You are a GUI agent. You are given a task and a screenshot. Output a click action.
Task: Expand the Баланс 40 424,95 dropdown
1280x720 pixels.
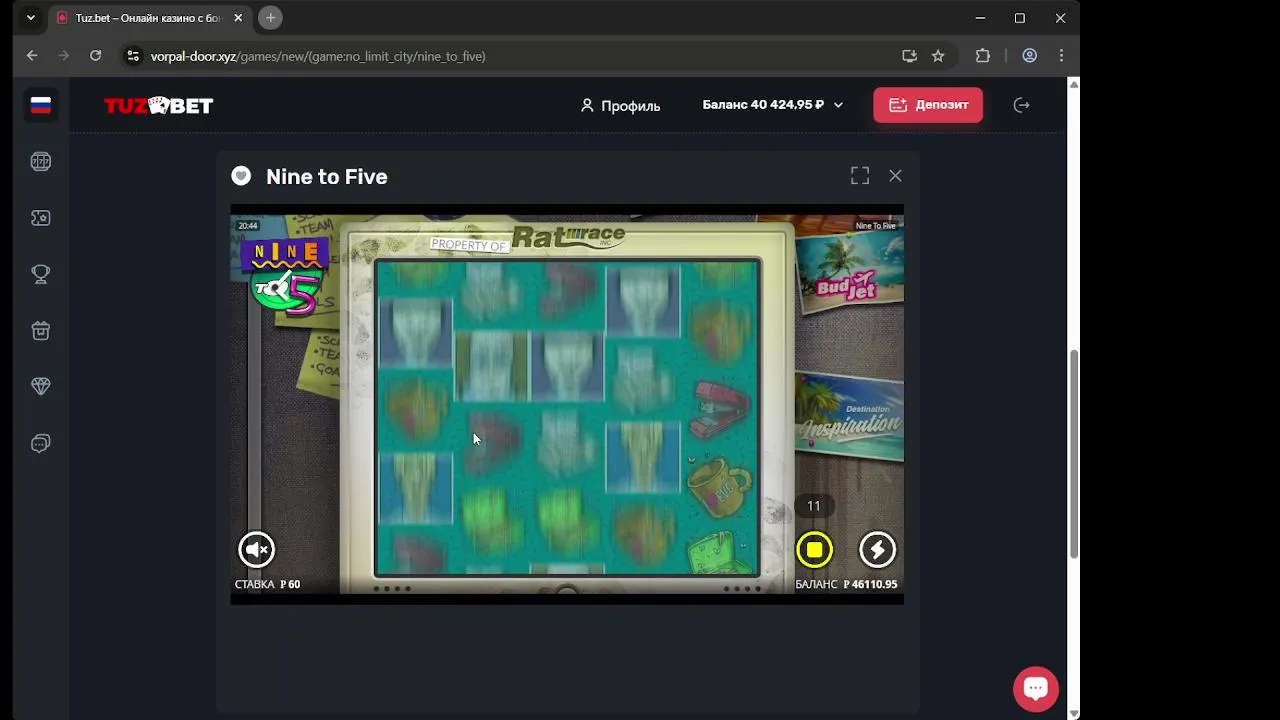click(x=772, y=105)
